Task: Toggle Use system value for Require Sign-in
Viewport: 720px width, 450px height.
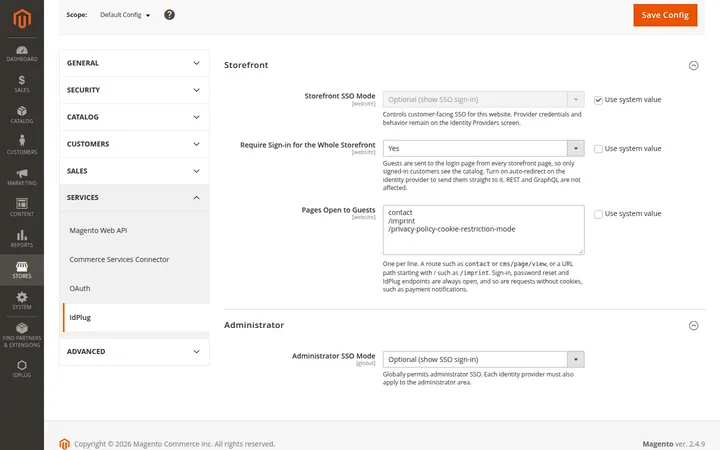Action: point(598,149)
